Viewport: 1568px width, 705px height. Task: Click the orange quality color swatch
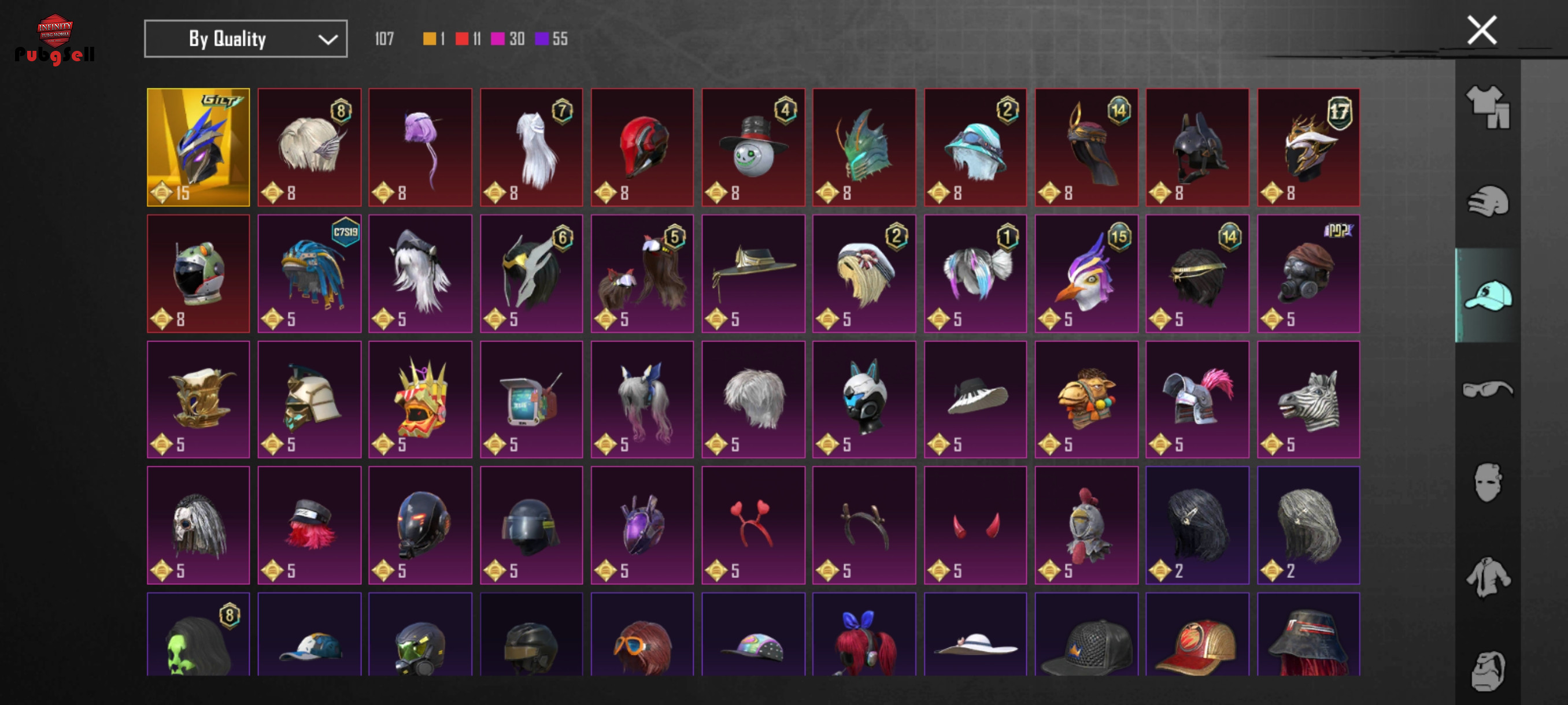430,39
